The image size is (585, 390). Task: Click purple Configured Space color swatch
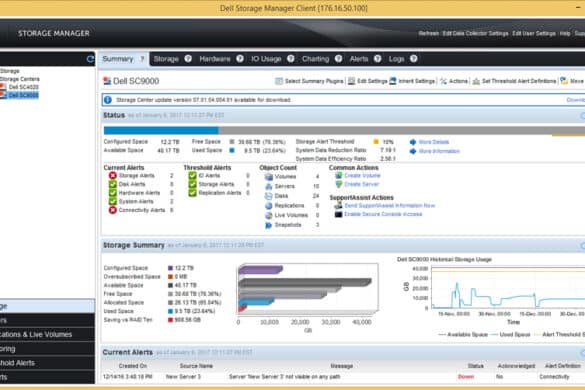[x=170, y=268]
